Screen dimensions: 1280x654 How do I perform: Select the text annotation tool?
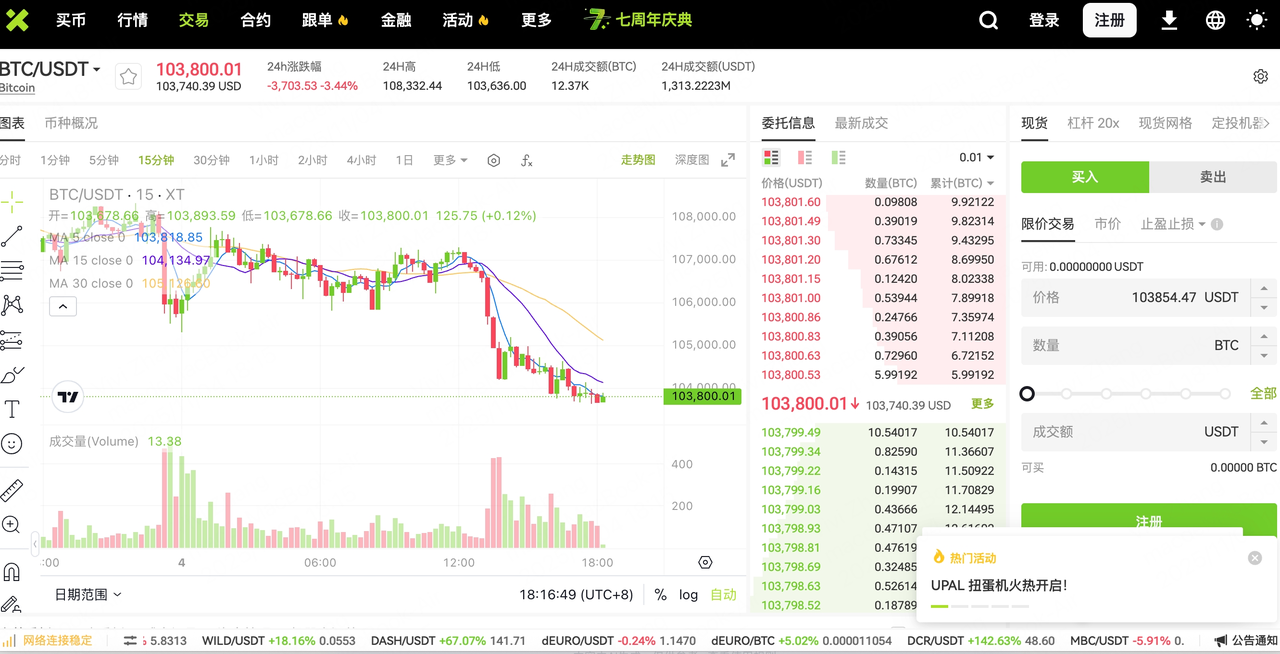pos(12,409)
